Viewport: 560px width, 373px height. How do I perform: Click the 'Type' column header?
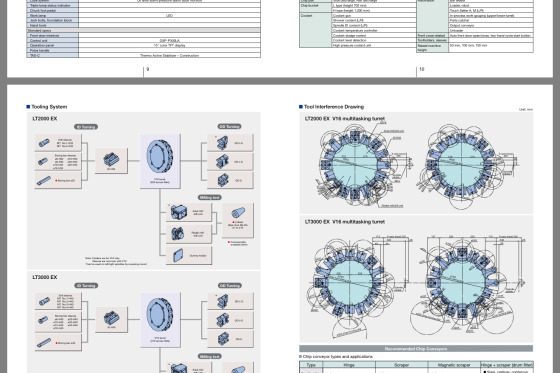(311, 365)
